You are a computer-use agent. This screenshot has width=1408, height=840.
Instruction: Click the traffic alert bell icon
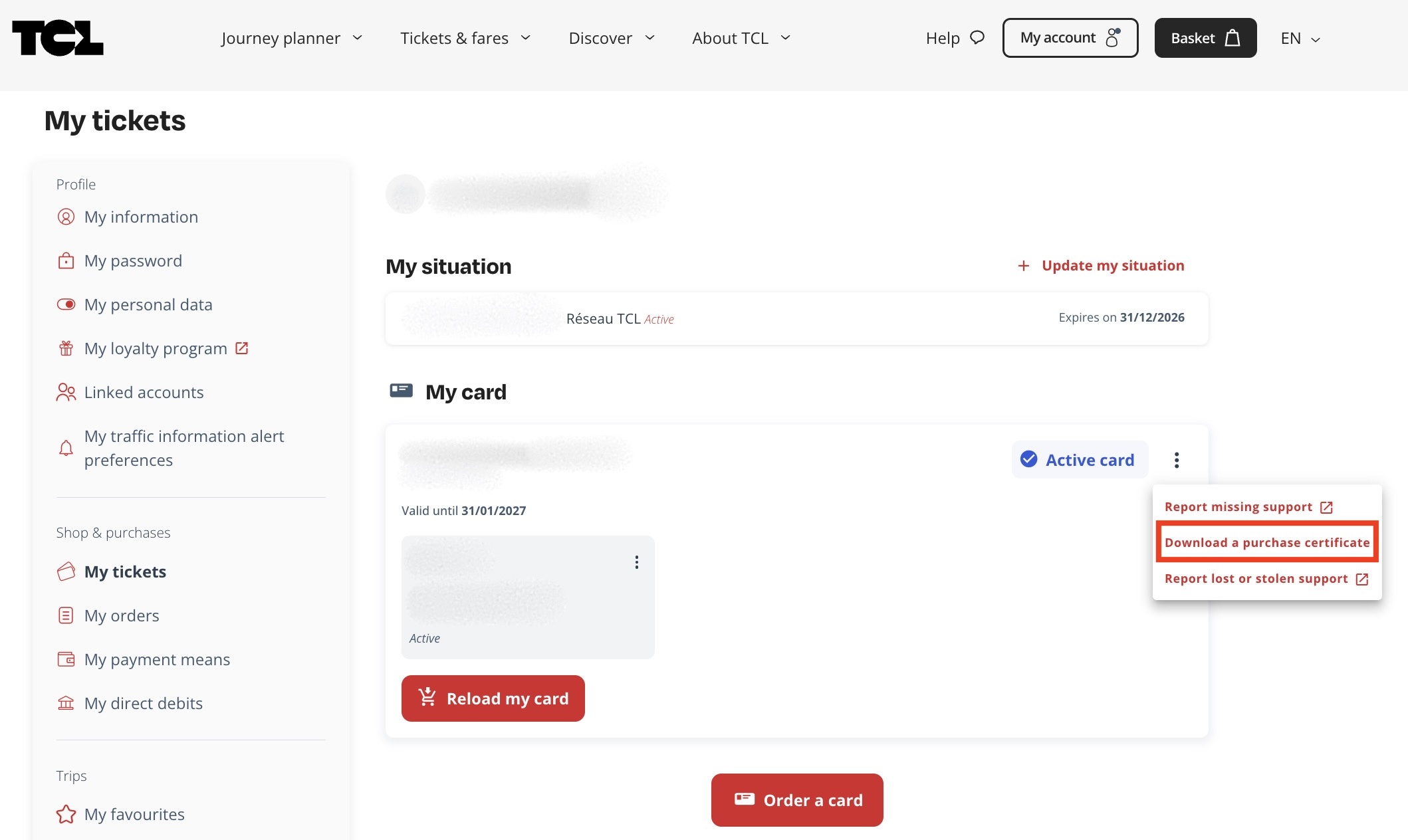coord(66,448)
